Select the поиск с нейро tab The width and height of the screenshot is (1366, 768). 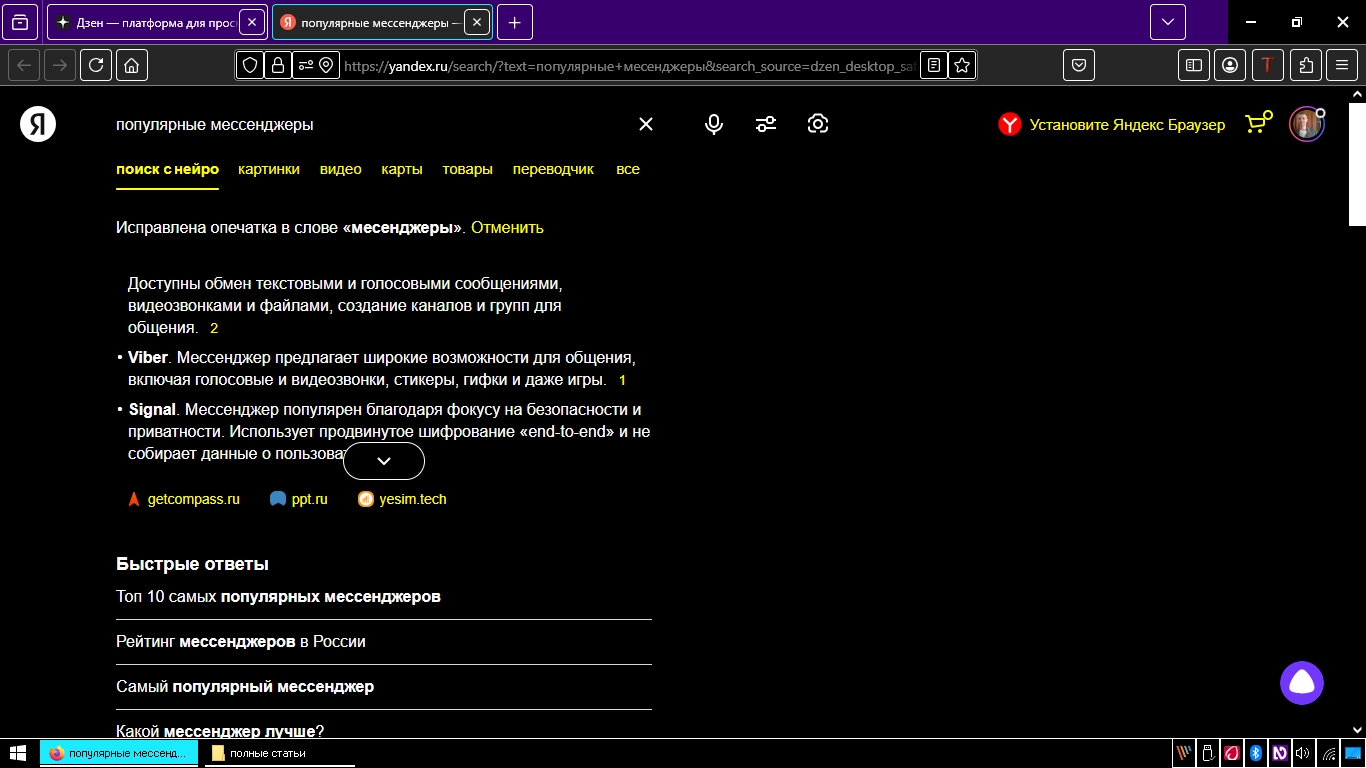[x=167, y=169]
